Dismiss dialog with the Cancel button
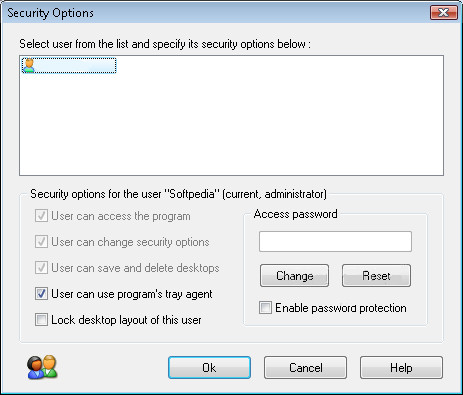This screenshot has height=395, width=463. (x=305, y=368)
